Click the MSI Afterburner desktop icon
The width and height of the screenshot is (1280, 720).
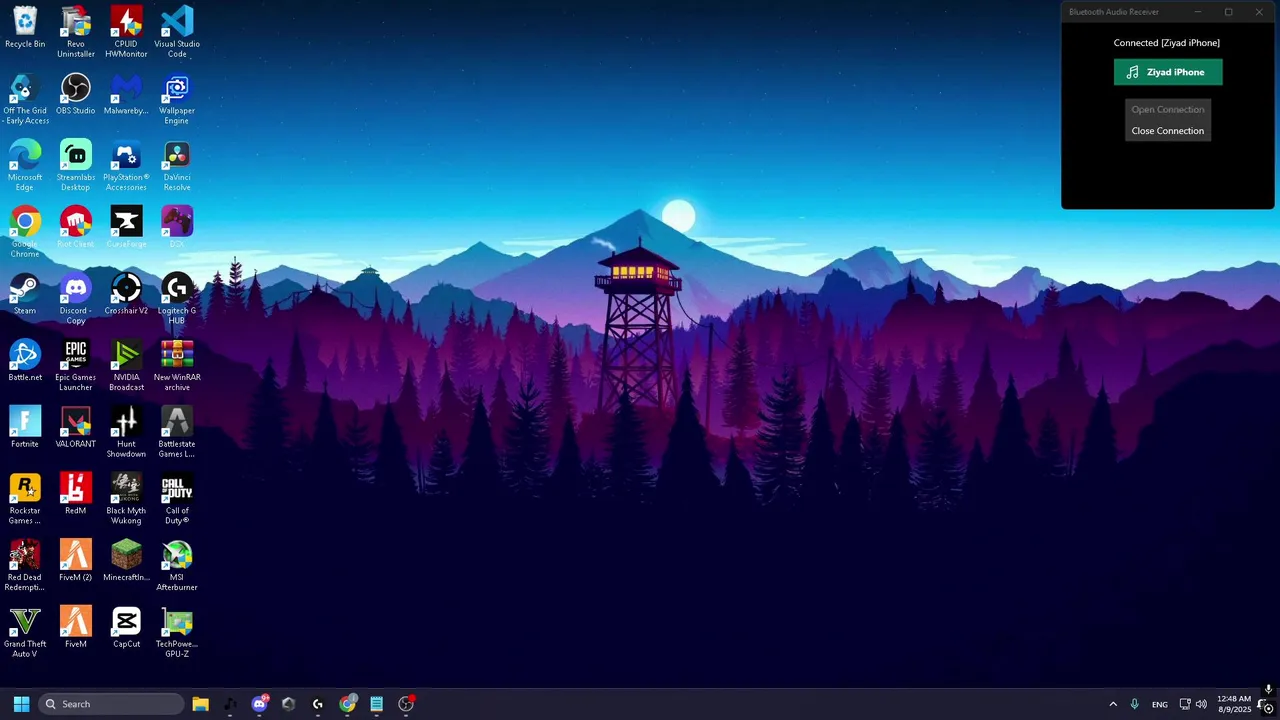click(x=177, y=566)
